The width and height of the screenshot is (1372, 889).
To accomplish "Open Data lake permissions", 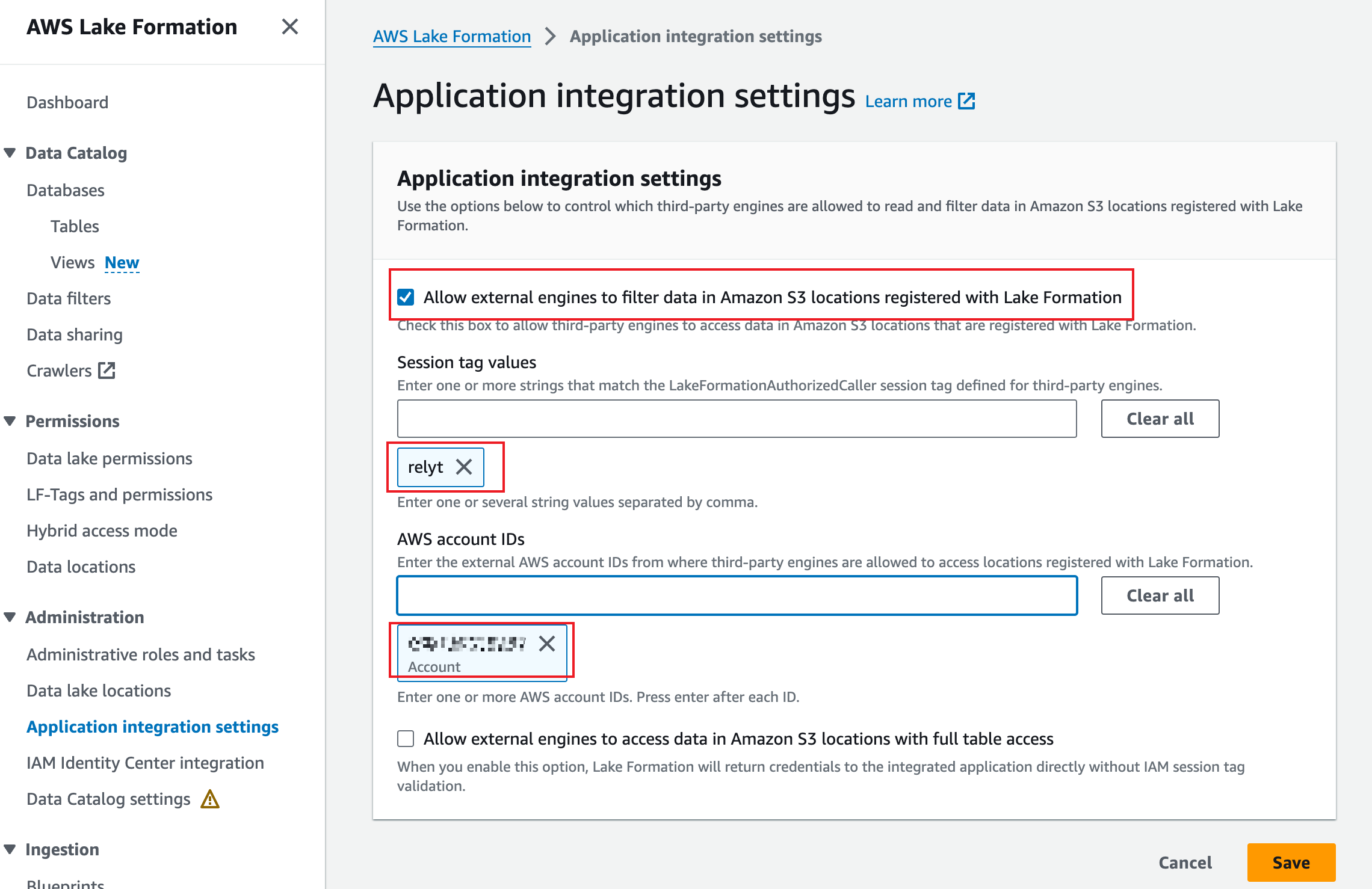I will [x=110, y=458].
